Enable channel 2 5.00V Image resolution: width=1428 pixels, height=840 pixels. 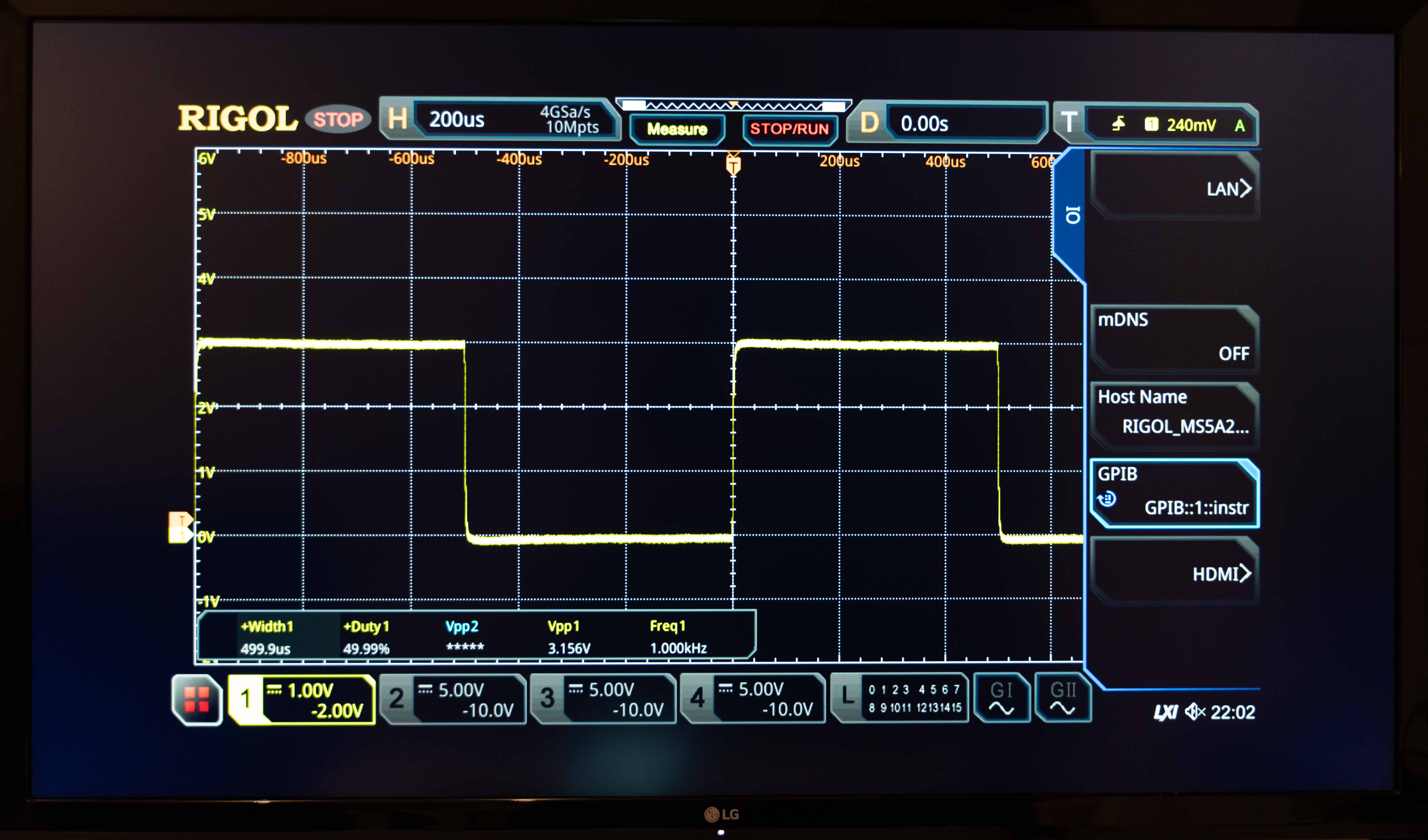coord(453,699)
